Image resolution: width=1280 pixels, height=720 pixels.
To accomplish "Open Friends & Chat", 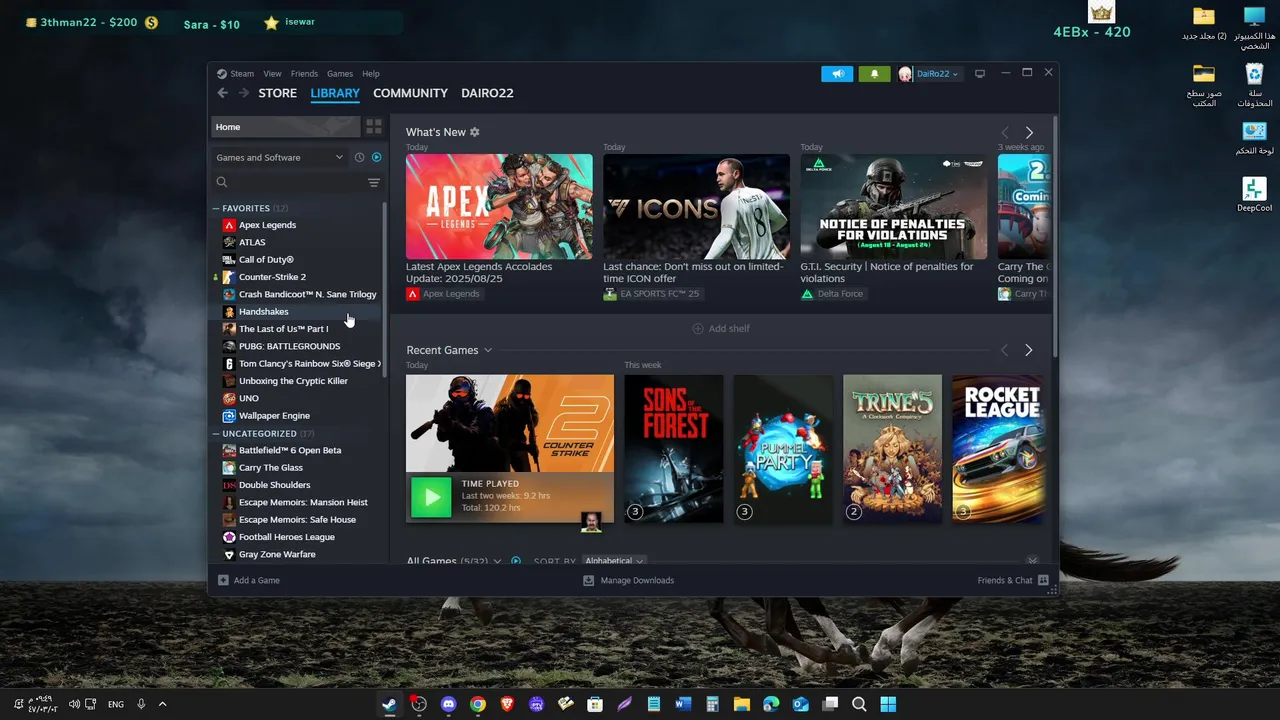I will point(1013,580).
